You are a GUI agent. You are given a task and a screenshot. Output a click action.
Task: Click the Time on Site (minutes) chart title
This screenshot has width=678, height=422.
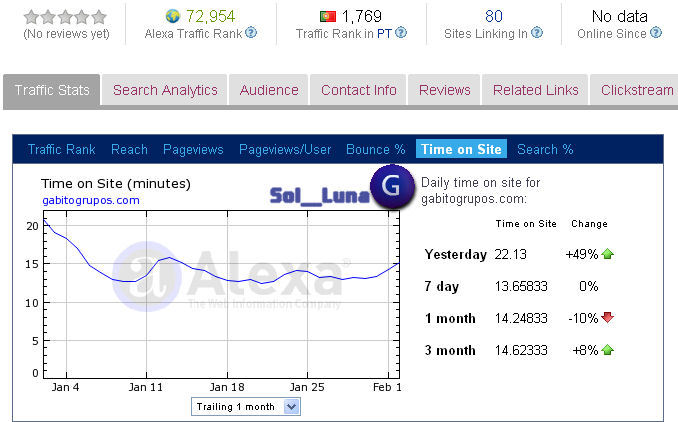[116, 183]
